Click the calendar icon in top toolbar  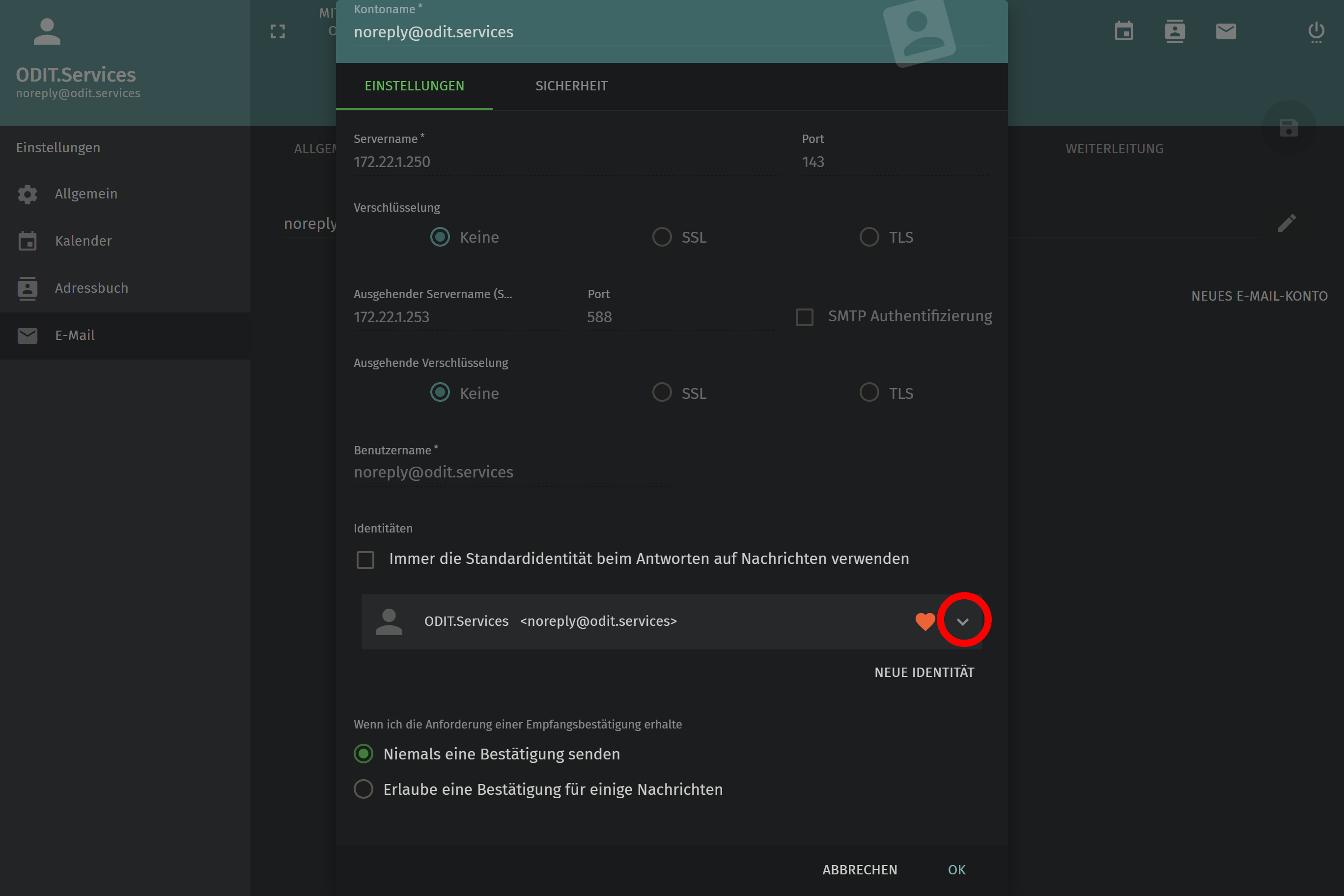1123,31
